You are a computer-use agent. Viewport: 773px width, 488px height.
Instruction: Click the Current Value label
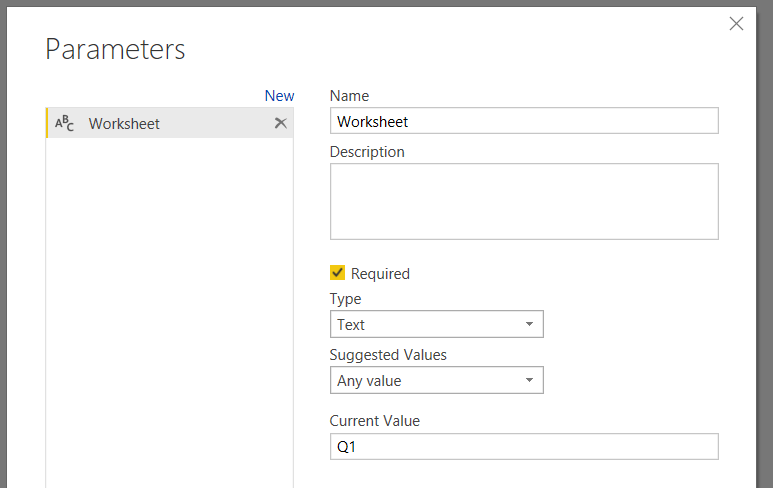(375, 421)
